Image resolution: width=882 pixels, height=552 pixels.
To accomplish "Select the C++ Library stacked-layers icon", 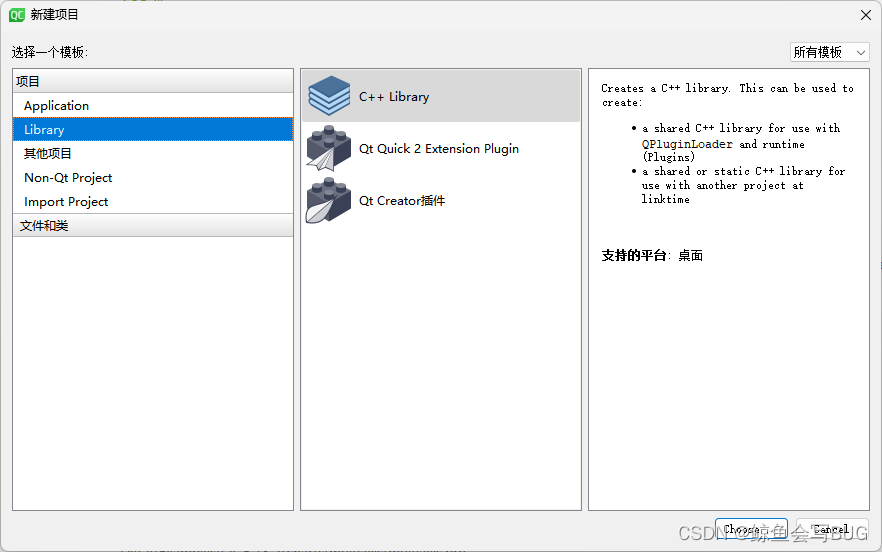I will [329, 96].
